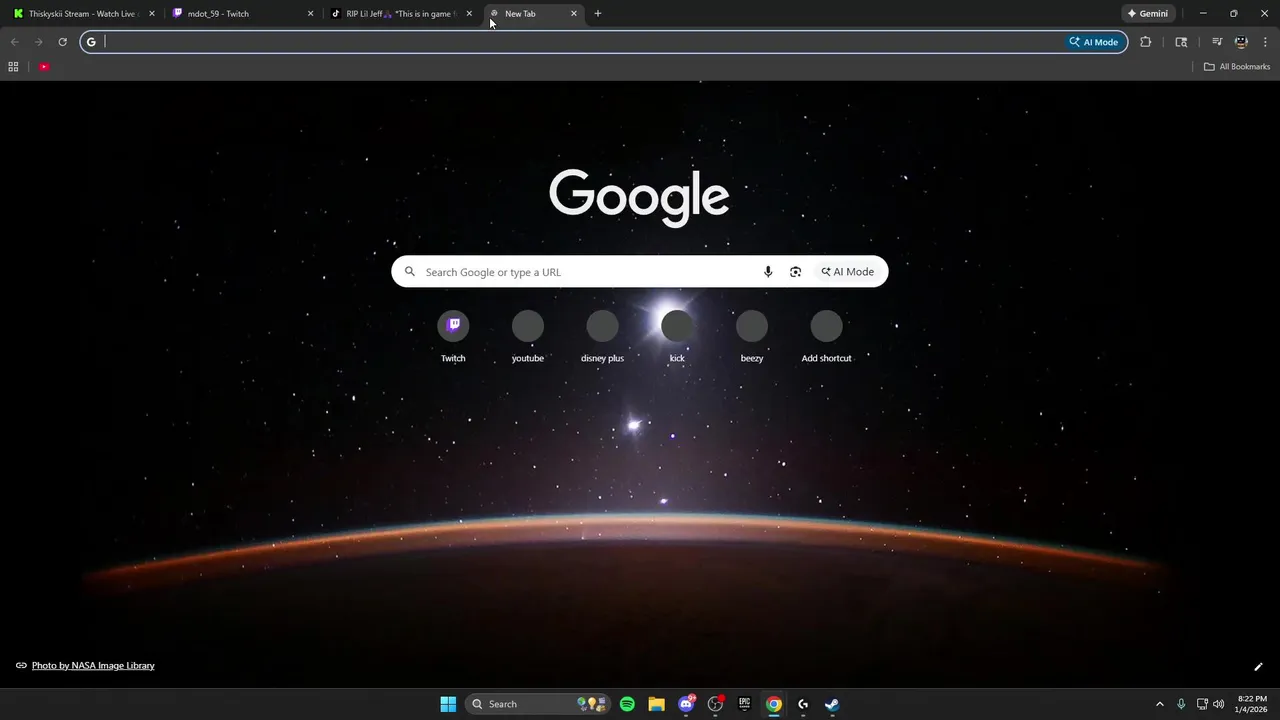This screenshot has width=1280, height=720.
Task: Switch to RIP Lil Jeff TikTok tab
Action: 402,14
